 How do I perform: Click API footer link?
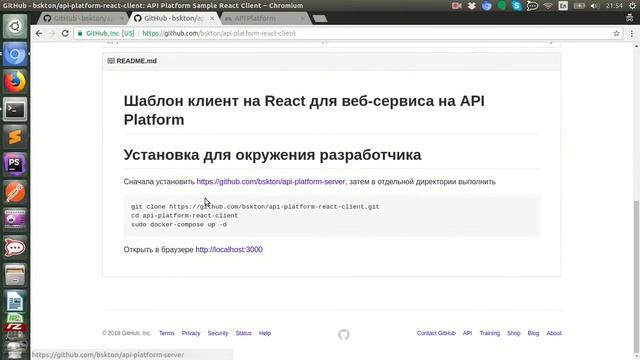[x=467, y=333]
